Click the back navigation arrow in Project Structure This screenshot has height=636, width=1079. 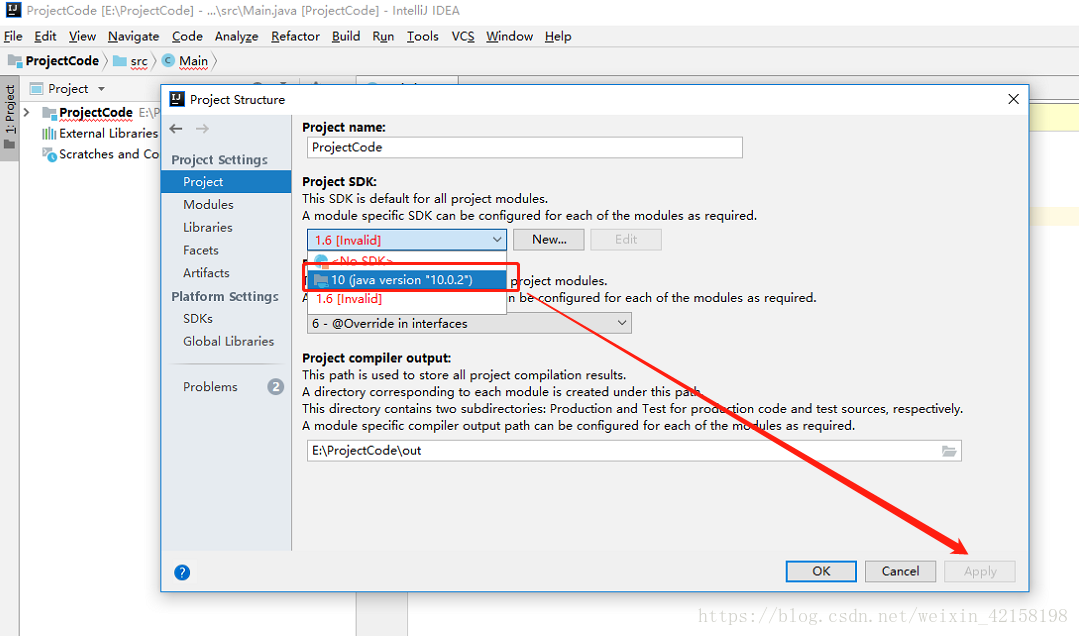click(175, 128)
